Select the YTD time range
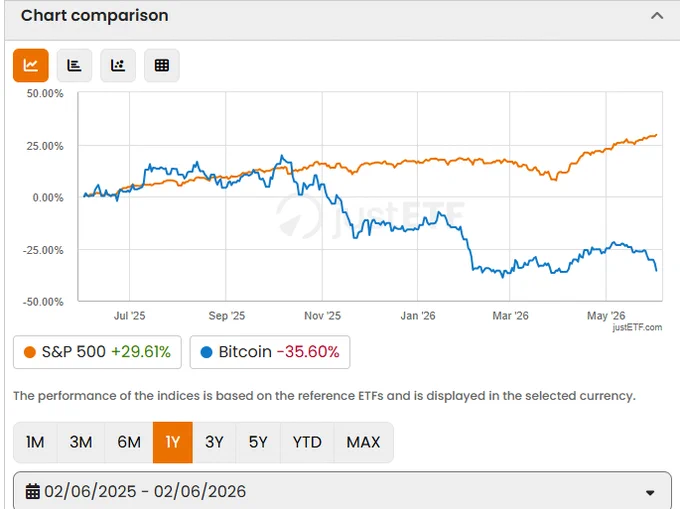The width and height of the screenshot is (680, 509). [x=307, y=442]
